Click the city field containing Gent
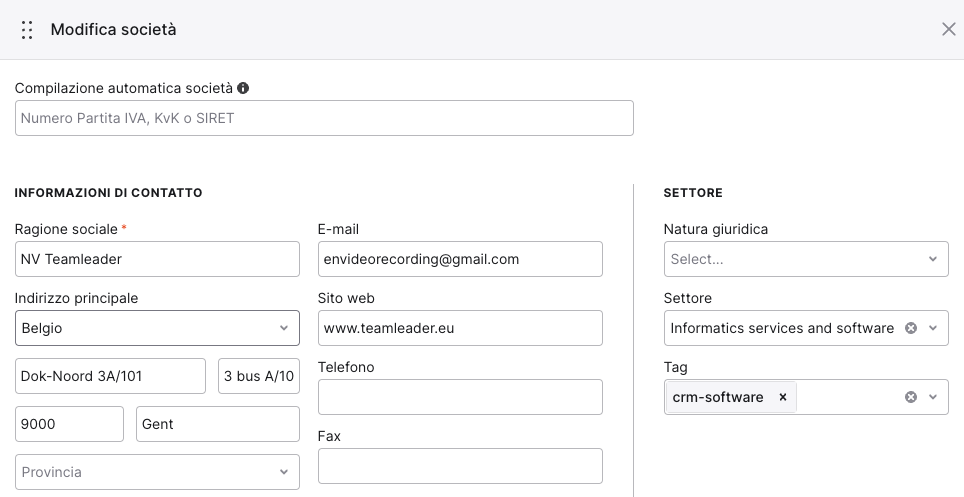The height and width of the screenshot is (497, 964). [x=218, y=424]
